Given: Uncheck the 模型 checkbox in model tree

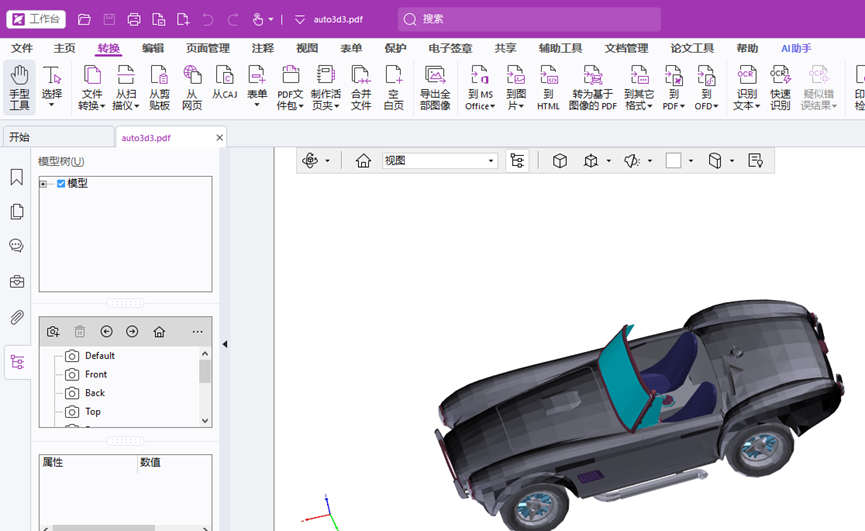Looking at the screenshot, I should 61,184.
